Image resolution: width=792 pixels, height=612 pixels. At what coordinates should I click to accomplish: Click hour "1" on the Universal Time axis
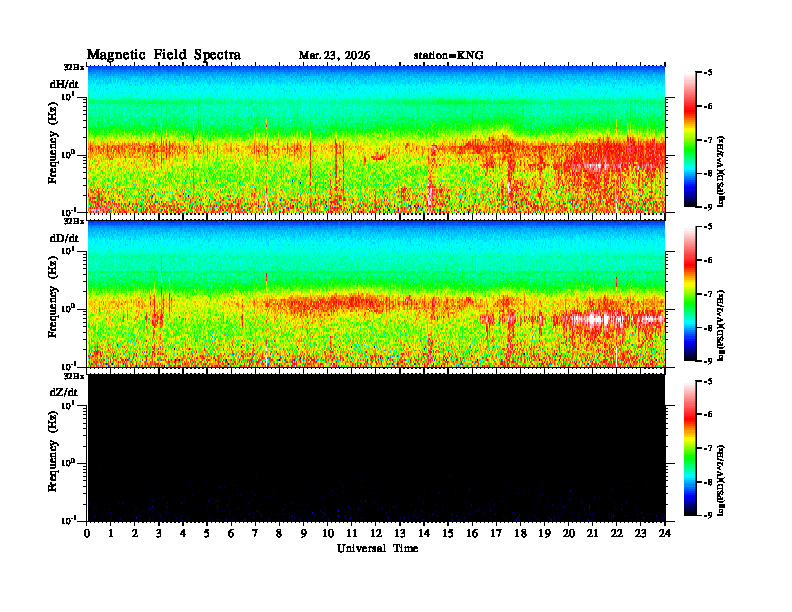click(x=111, y=534)
